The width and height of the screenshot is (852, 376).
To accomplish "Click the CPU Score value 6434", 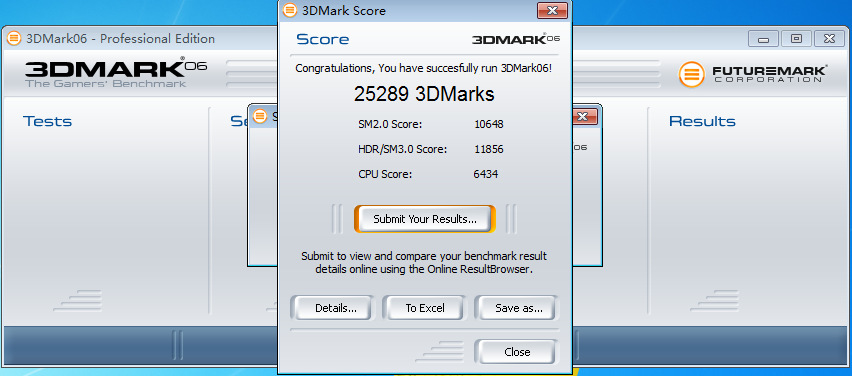I will [x=486, y=174].
